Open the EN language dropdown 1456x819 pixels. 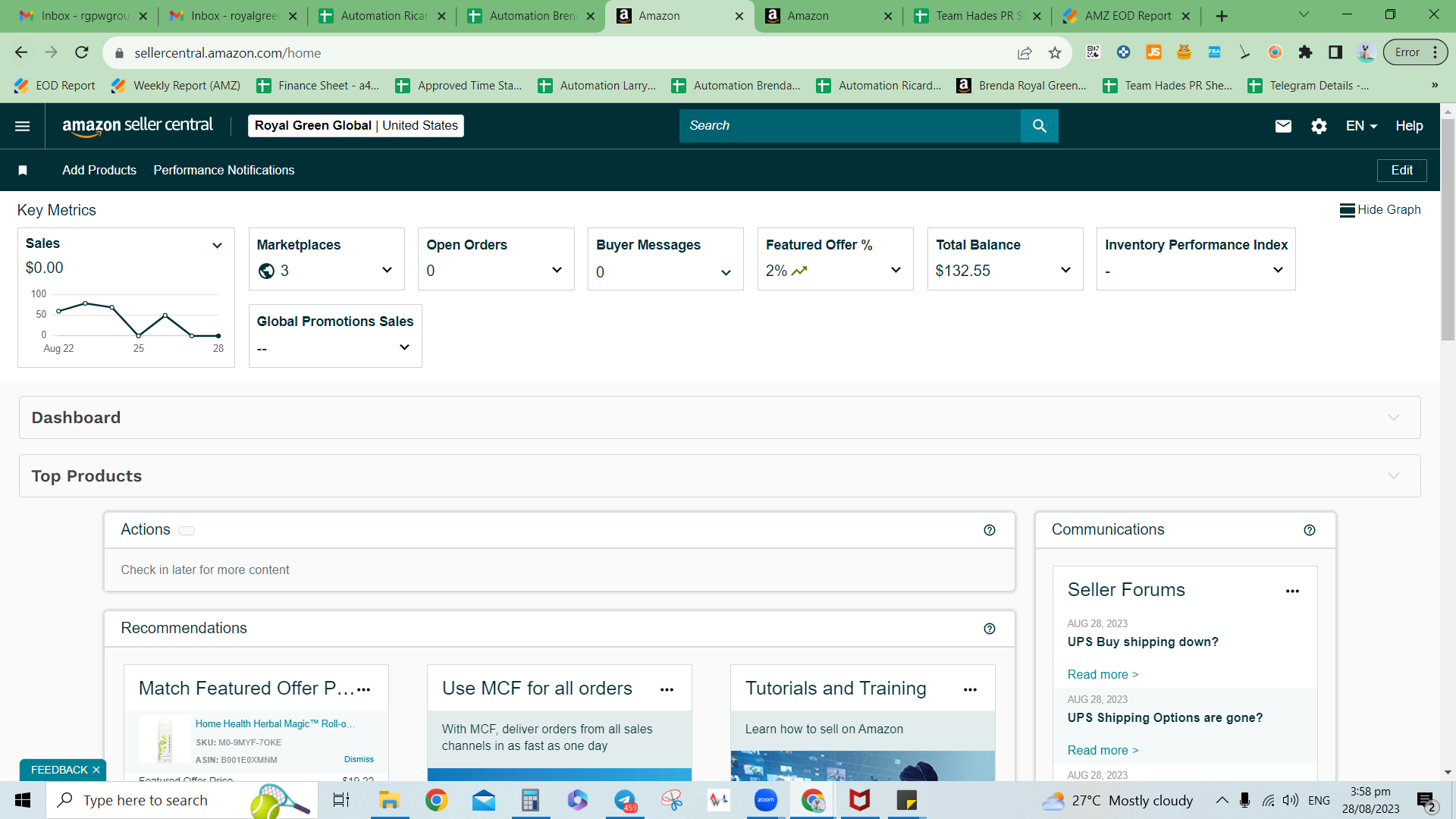click(1361, 126)
